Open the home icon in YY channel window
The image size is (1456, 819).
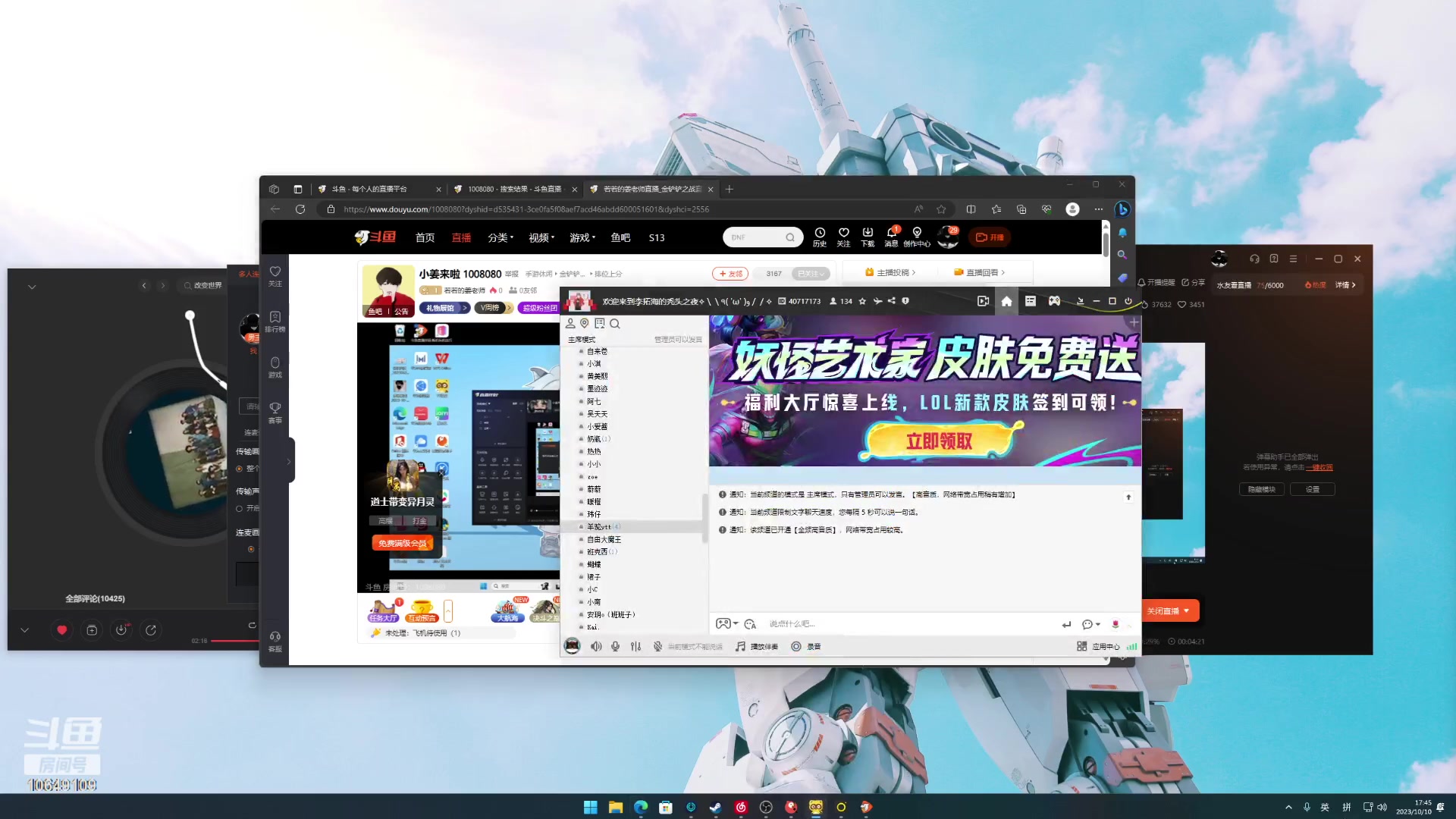coord(1006,301)
